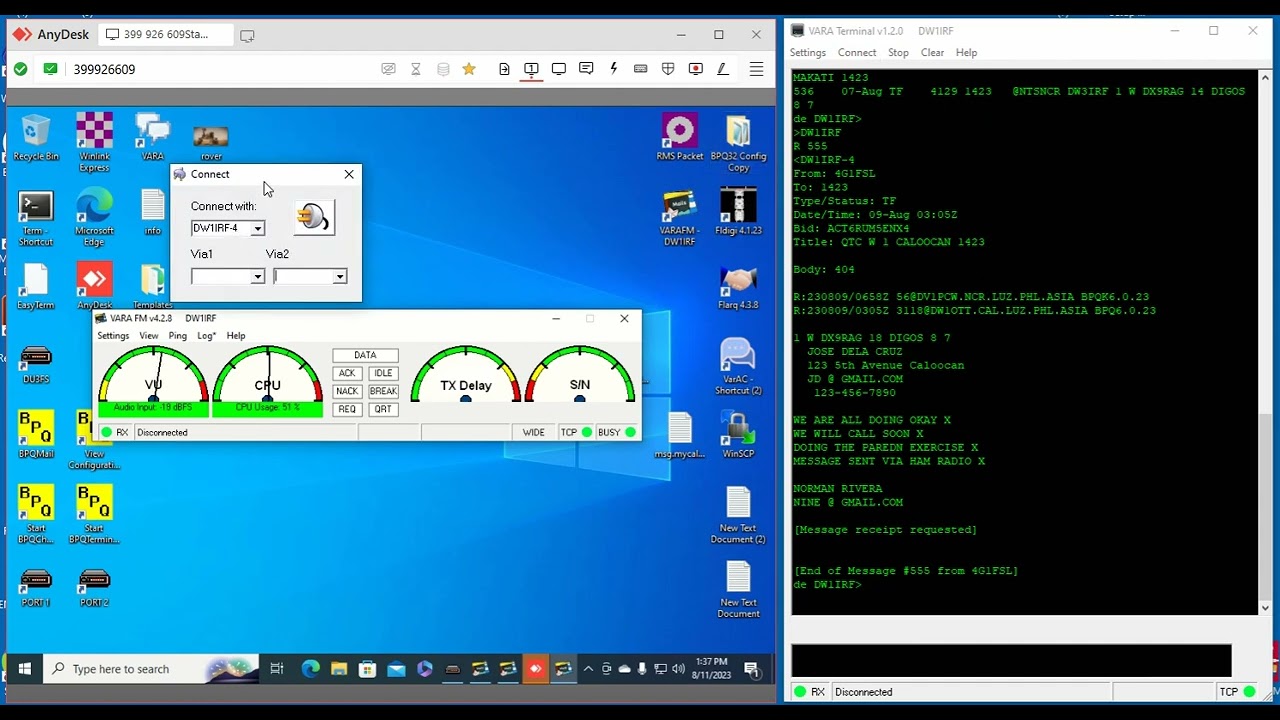
Task: Click the NACK indicator button
Action: (x=347, y=391)
